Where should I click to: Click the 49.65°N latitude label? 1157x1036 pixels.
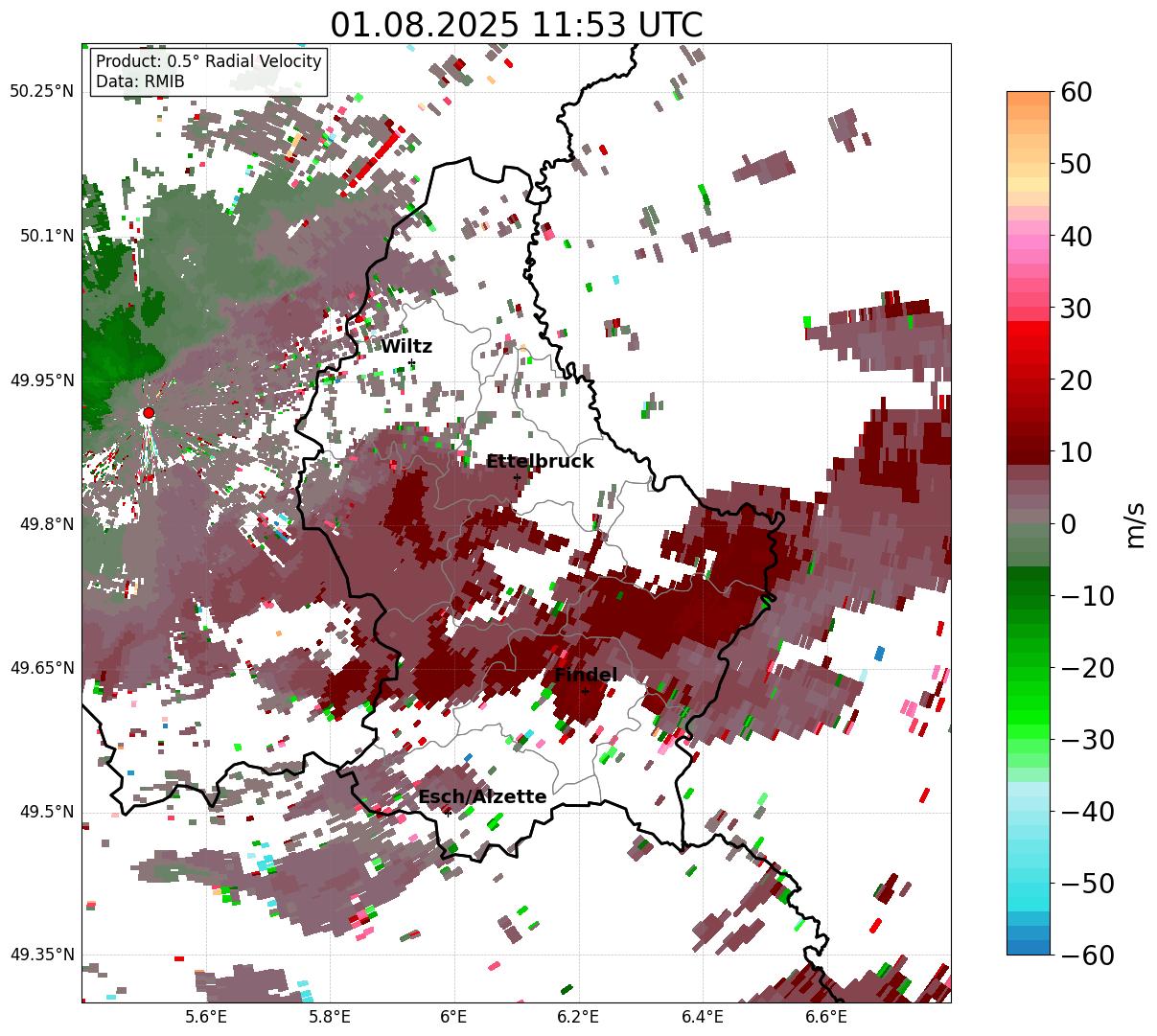[42, 668]
